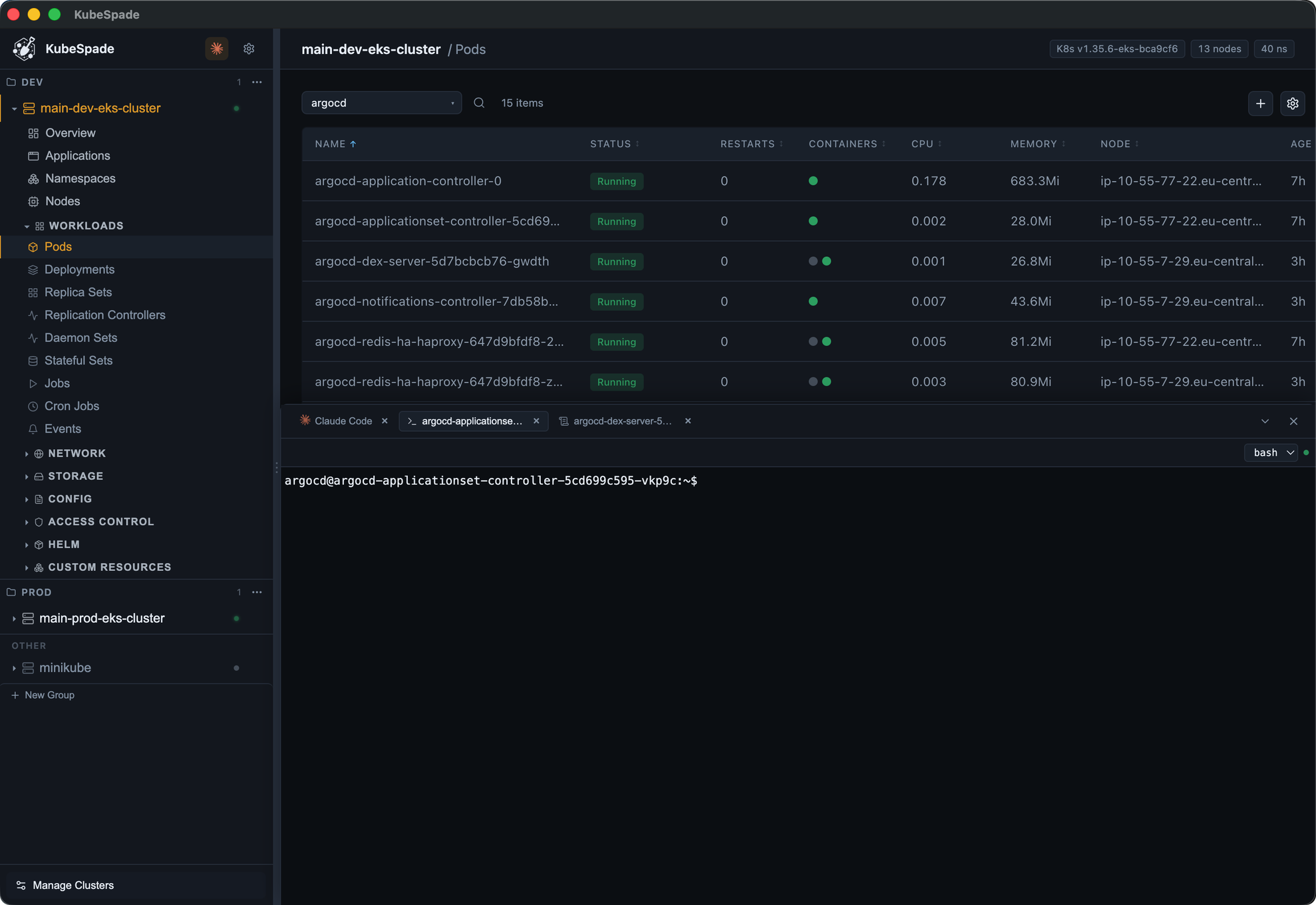The image size is (1316, 905).
Task: Expand the main-prod-eks-cluster tree
Action: (14, 618)
